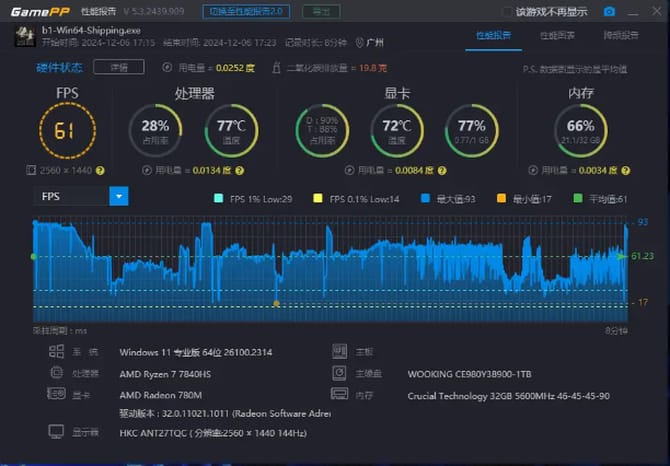Click the WOOKING CE980Y38900-1TB disk text

click(x=470, y=374)
